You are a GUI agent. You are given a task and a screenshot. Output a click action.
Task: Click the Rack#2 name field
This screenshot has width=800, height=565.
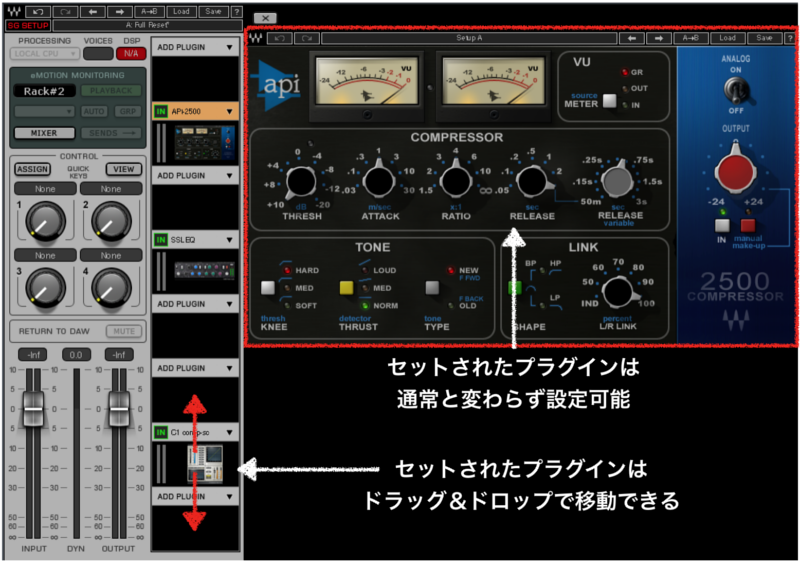44,91
